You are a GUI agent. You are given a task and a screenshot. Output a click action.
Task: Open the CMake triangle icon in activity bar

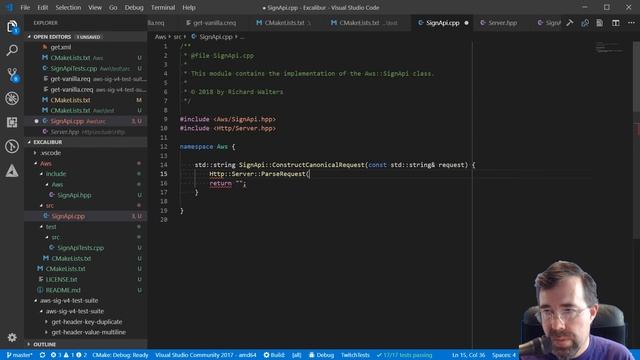pyautogui.click(x=12, y=170)
